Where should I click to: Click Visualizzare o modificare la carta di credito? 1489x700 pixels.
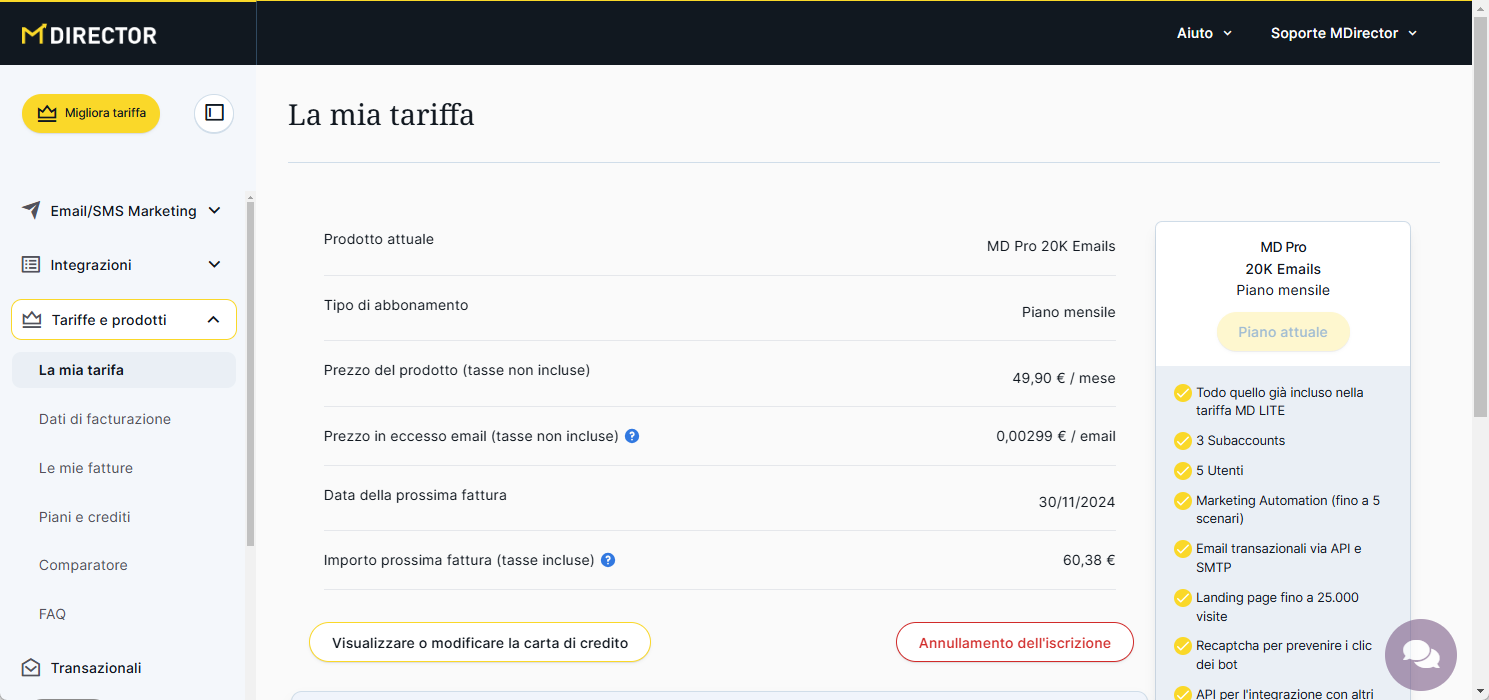pos(480,643)
